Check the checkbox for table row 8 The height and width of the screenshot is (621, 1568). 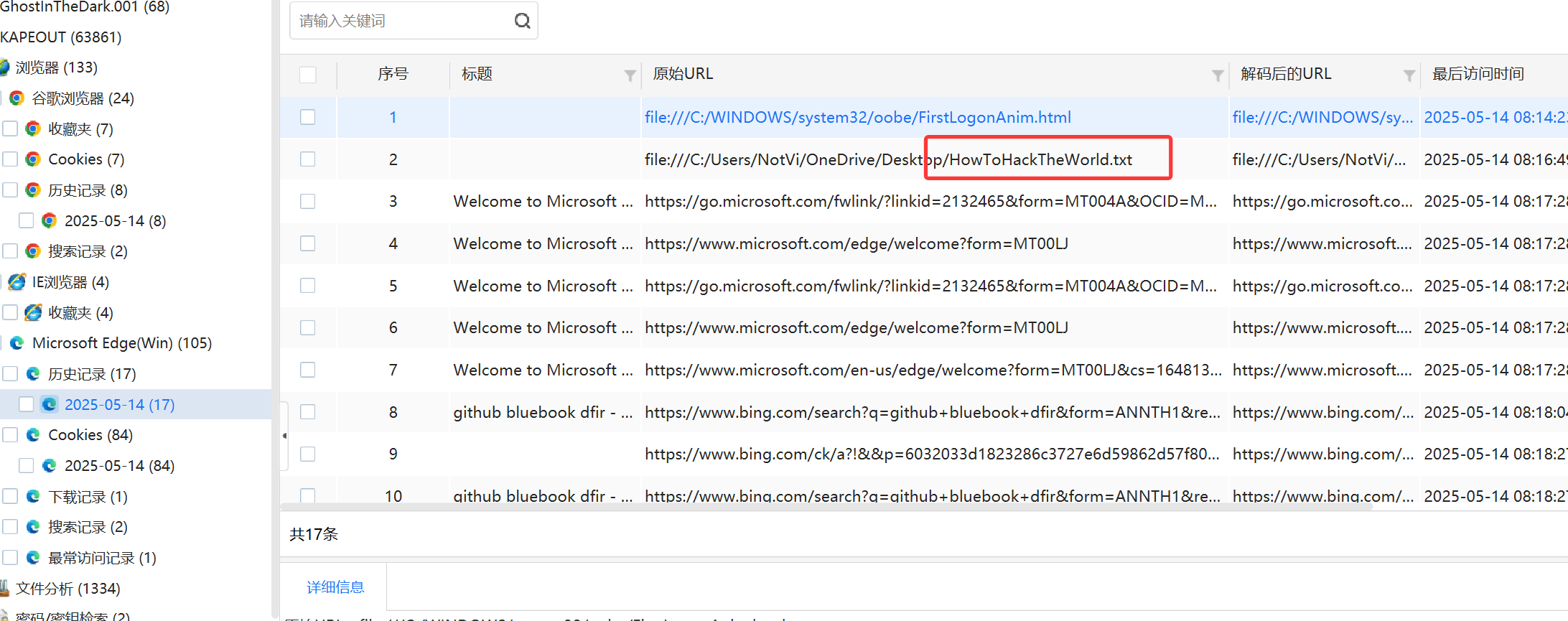(x=307, y=411)
